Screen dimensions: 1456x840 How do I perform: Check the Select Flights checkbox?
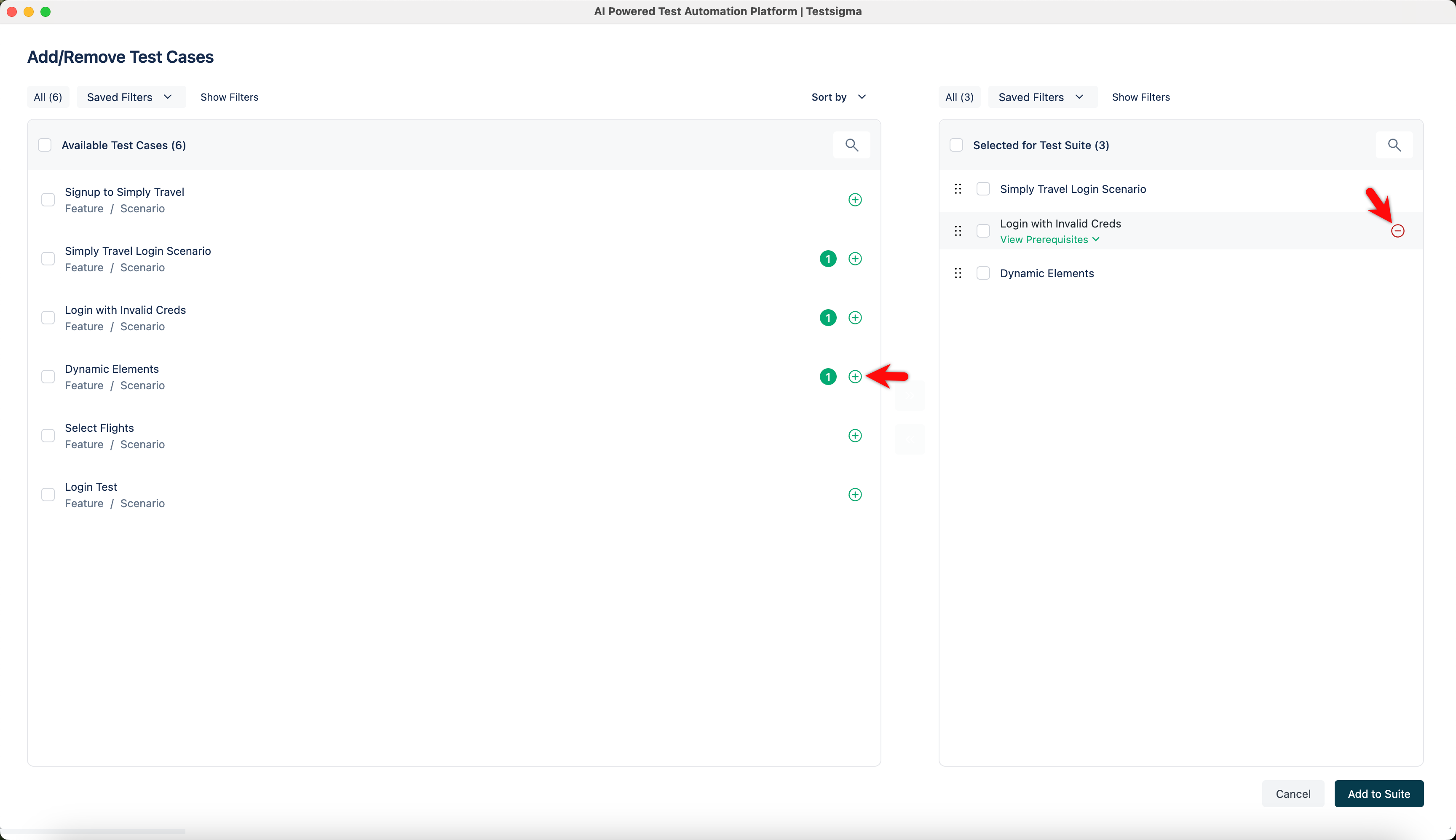(x=48, y=436)
